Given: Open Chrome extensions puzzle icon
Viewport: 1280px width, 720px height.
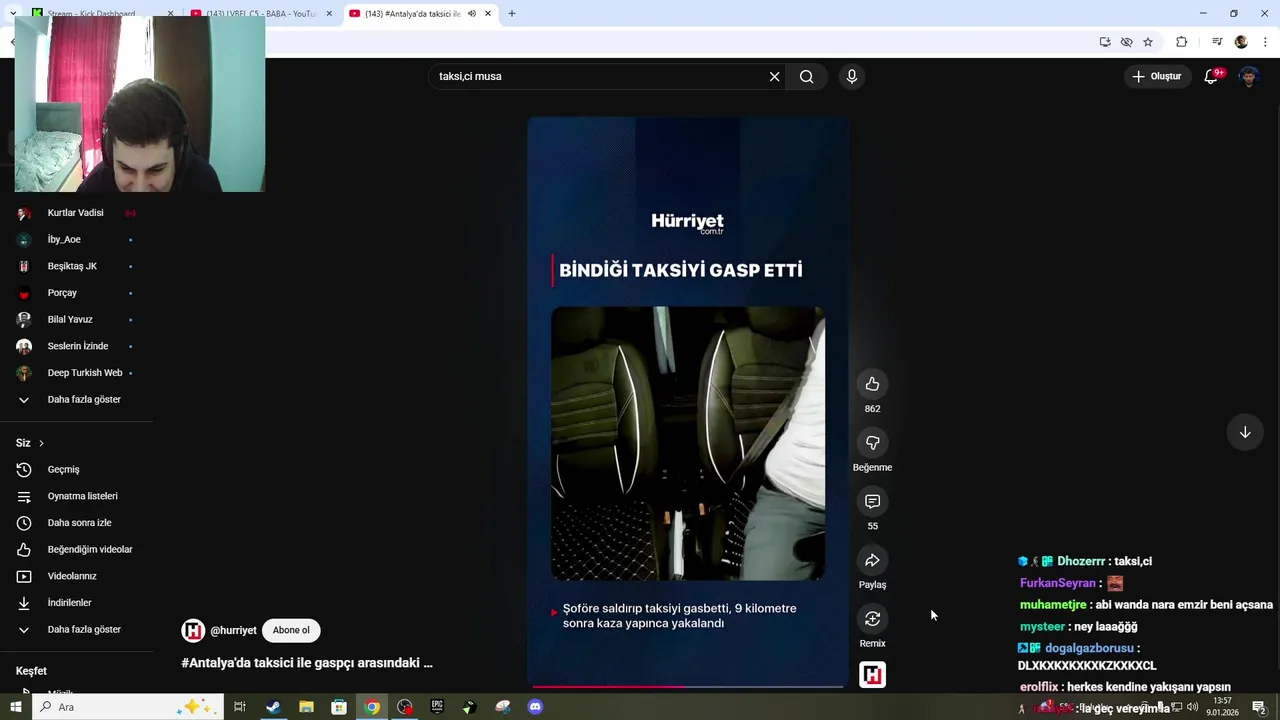Looking at the screenshot, I should 1182,42.
